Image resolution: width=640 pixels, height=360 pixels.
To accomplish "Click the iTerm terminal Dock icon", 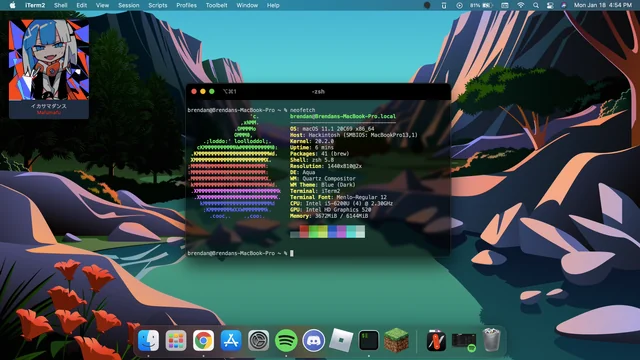I will click(x=369, y=340).
